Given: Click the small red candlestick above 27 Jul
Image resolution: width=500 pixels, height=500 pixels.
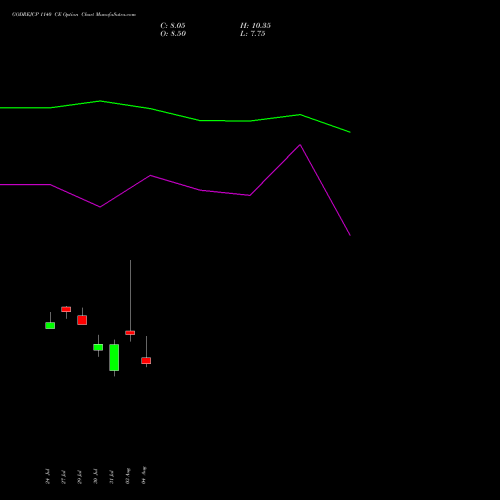Looking at the screenshot, I should coord(66,309).
